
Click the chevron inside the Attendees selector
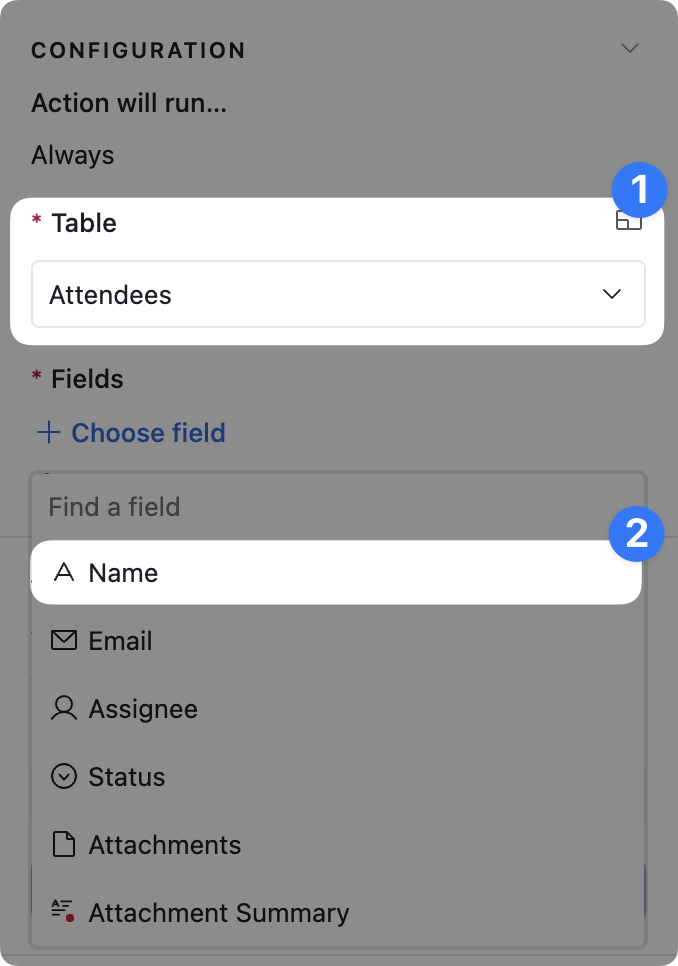tap(611, 294)
